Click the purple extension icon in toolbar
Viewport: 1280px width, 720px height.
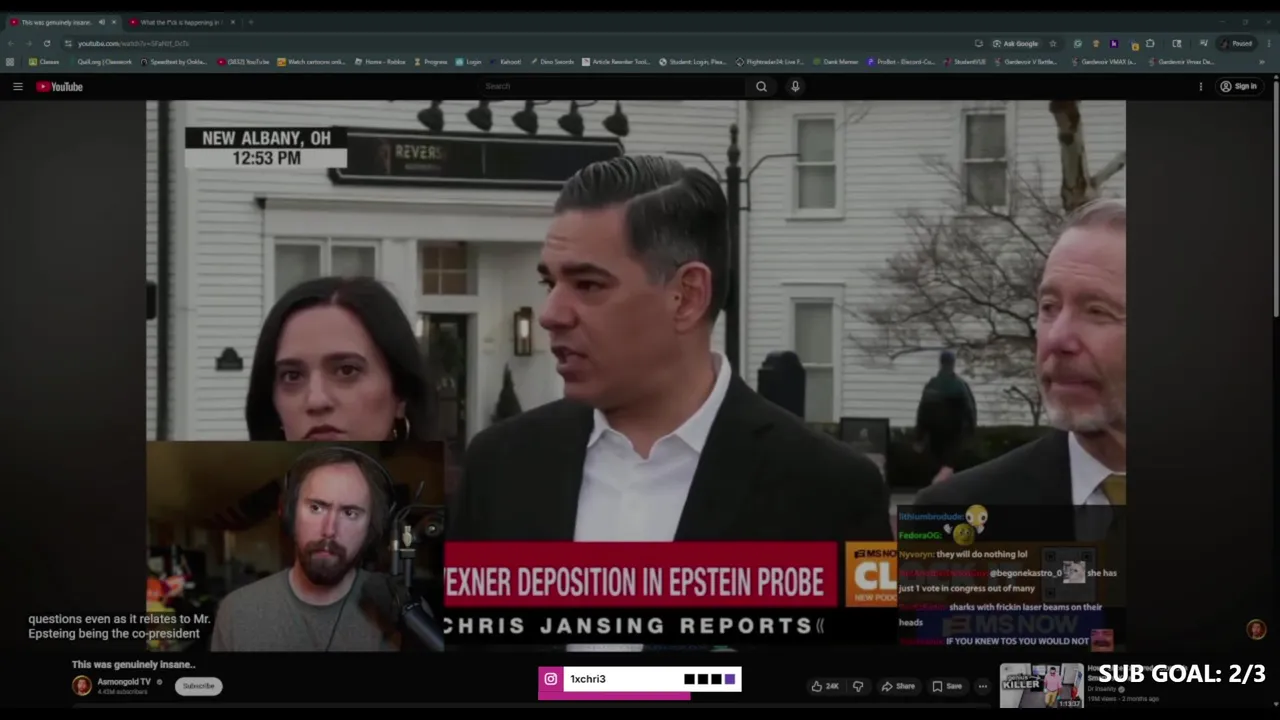[1113, 44]
